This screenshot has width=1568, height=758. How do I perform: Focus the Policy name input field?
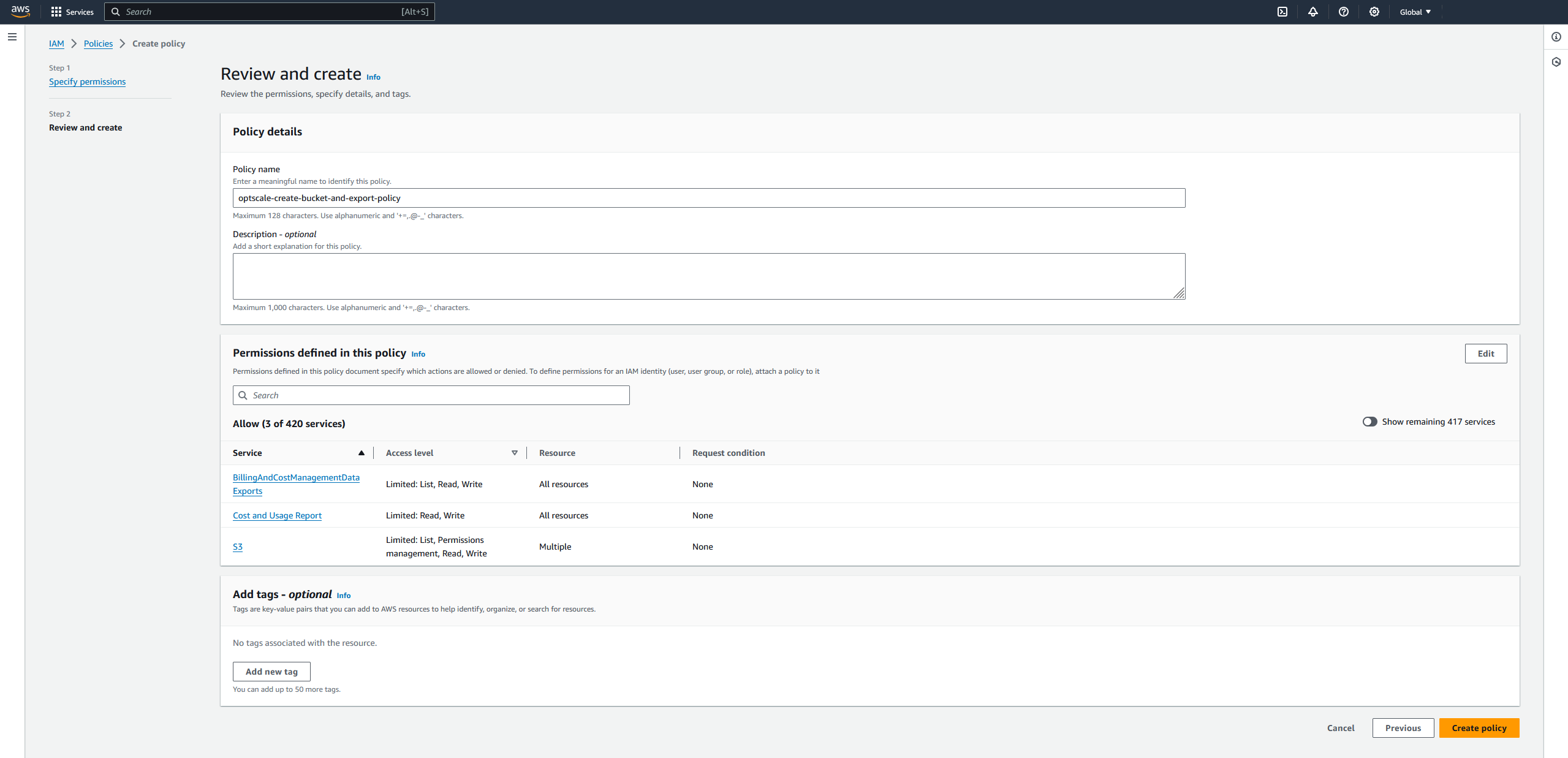(709, 198)
